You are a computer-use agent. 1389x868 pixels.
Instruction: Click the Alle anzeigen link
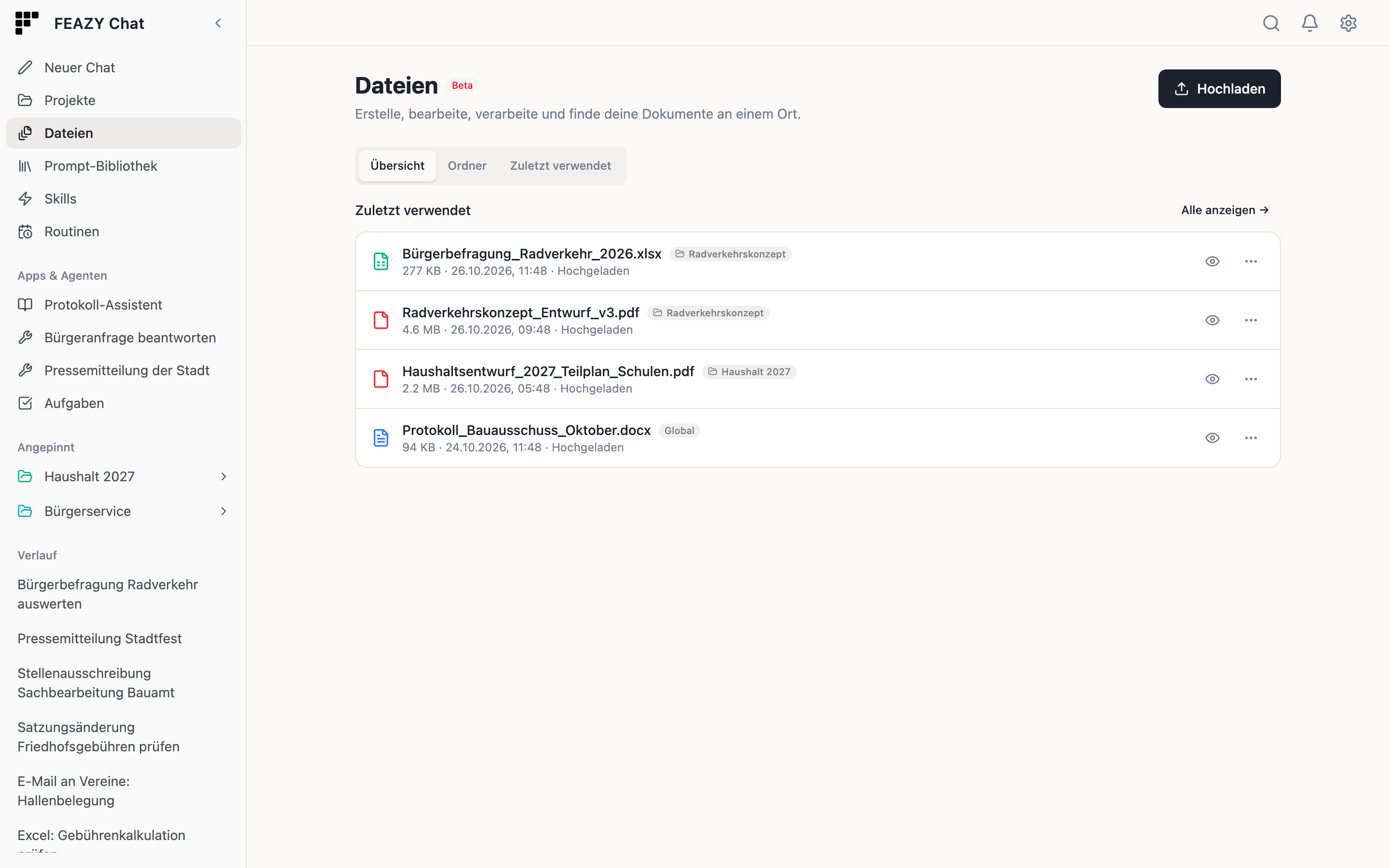click(x=1224, y=210)
